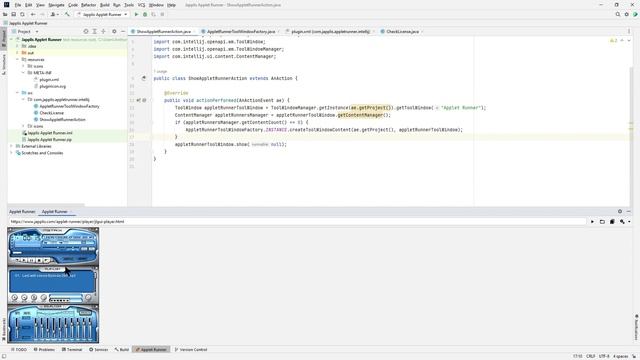This screenshot has height=360, width=640.
Task: Click the quick-access toggle at status bar left corner
Action: tap(4, 356)
